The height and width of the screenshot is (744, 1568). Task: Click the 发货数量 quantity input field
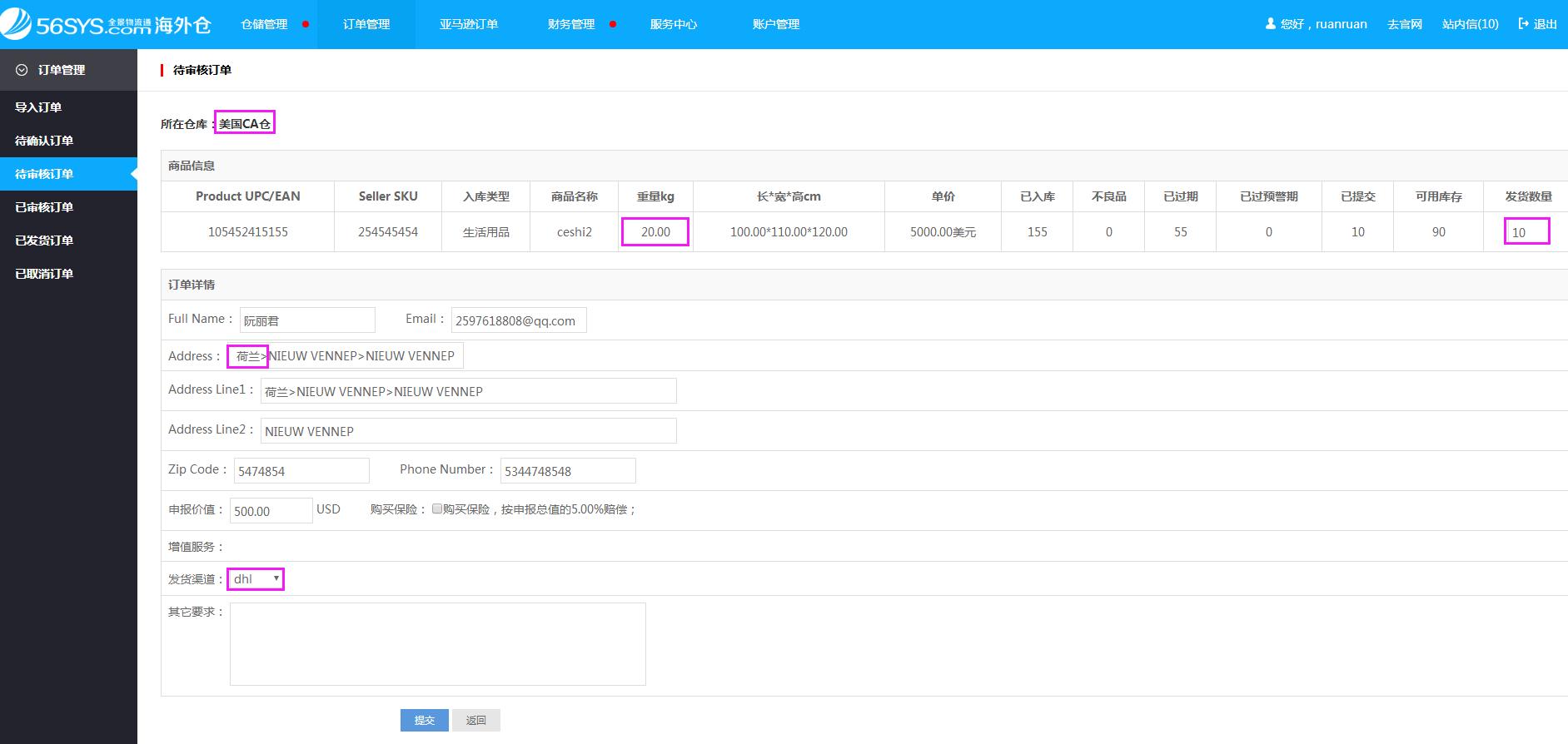[1526, 232]
